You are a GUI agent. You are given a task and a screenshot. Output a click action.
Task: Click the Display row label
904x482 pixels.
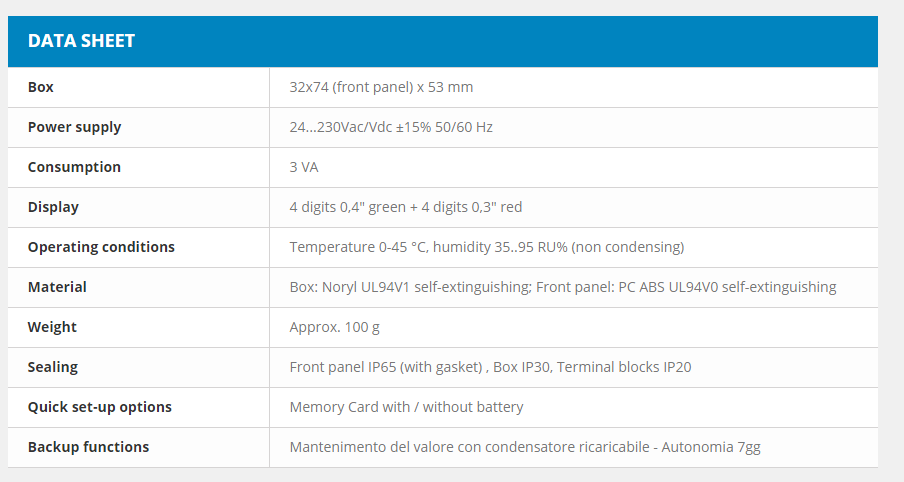(53, 207)
